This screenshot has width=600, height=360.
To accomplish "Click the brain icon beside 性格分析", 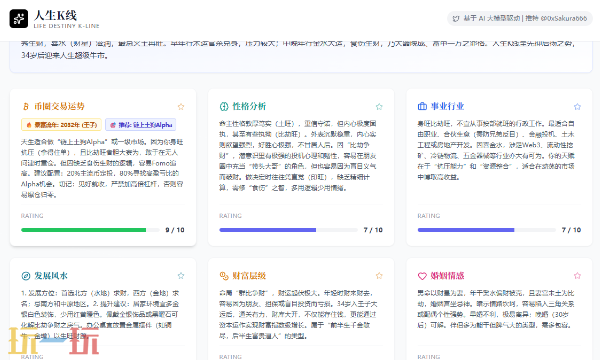I will click(224, 106).
